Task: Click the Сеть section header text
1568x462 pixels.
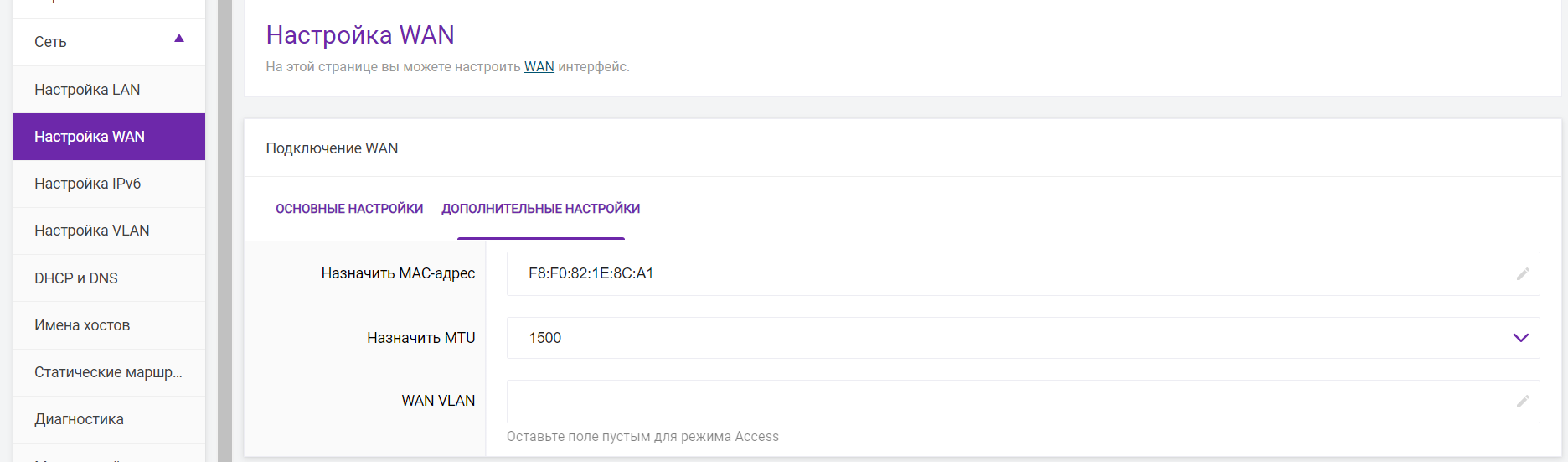Action: tap(50, 42)
